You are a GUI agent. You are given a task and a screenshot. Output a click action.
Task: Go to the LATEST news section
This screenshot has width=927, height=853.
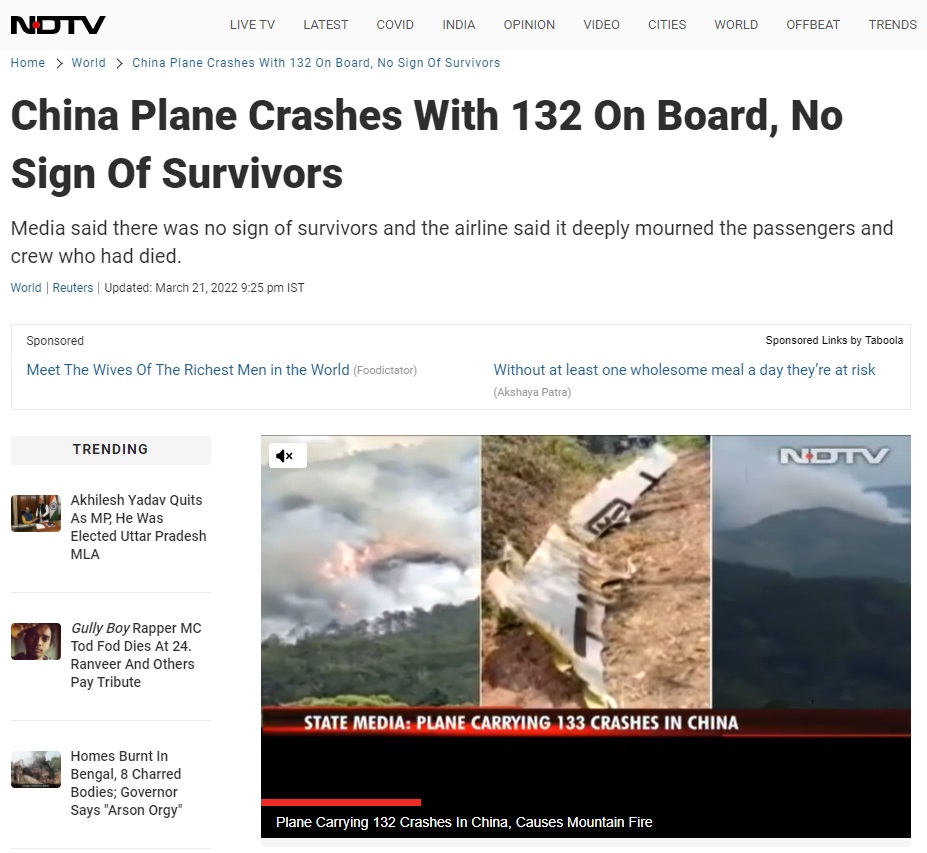(x=326, y=25)
